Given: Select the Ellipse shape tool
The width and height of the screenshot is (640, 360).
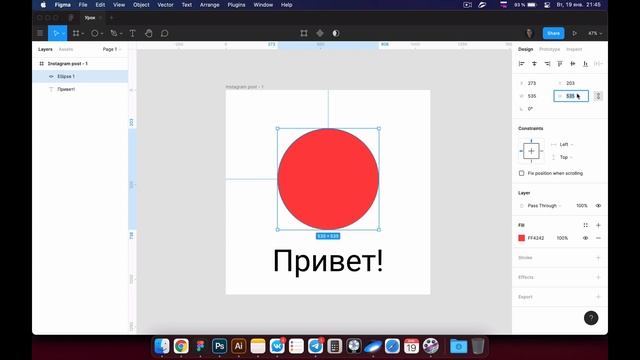Looking at the screenshot, I should coord(95,33).
